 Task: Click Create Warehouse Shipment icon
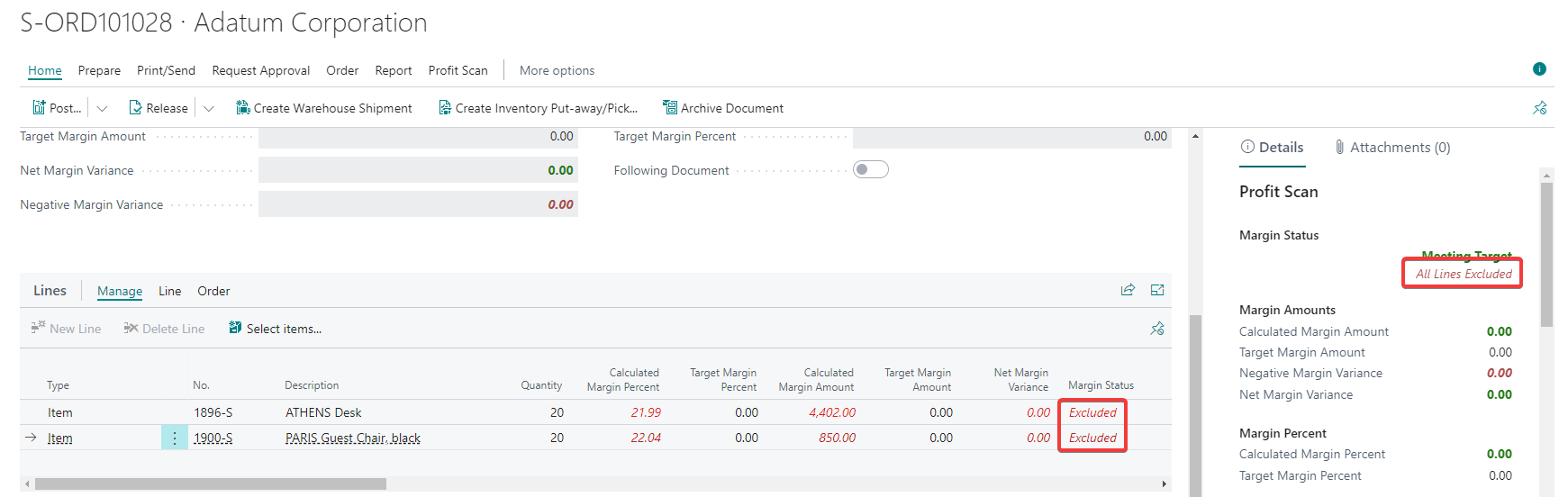point(243,108)
